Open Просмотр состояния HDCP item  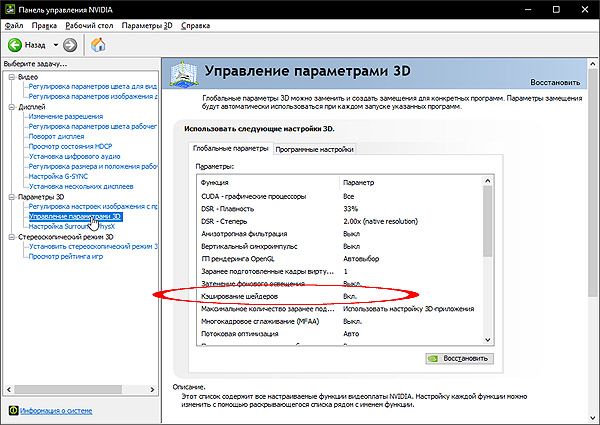pyautogui.click(x=70, y=146)
